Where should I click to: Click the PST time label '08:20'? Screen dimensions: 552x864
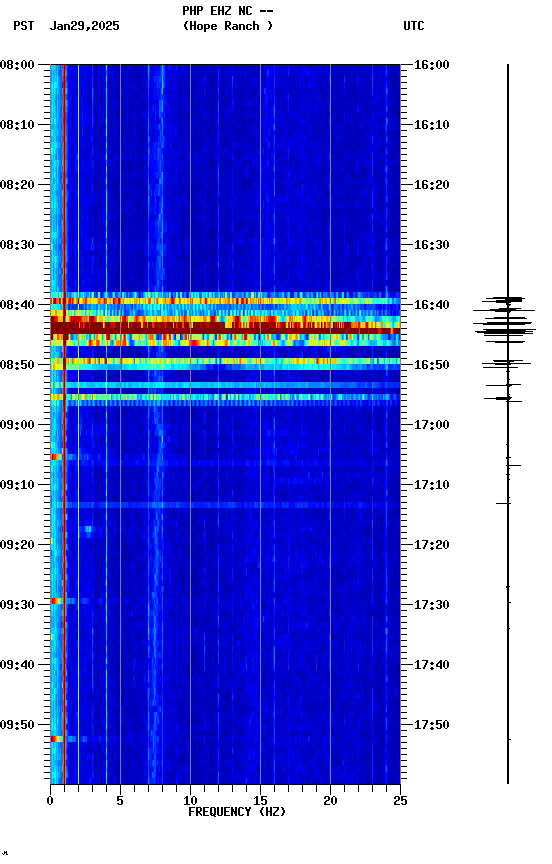point(17,185)
